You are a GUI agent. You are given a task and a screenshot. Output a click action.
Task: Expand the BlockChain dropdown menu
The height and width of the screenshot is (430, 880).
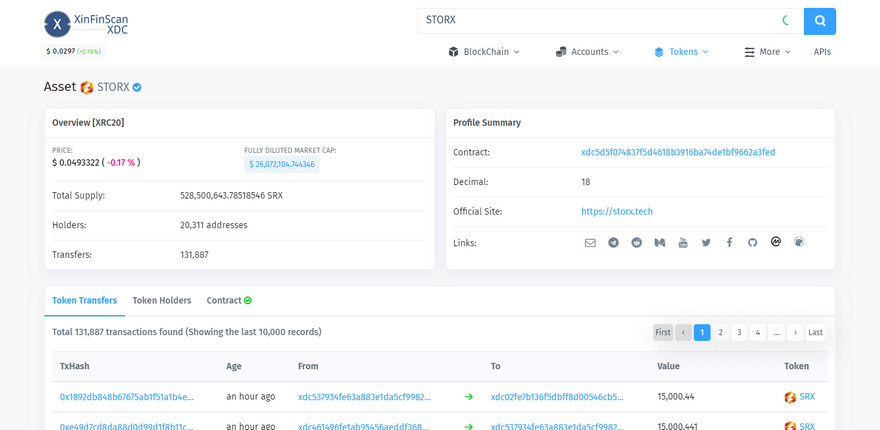(484, 52)
